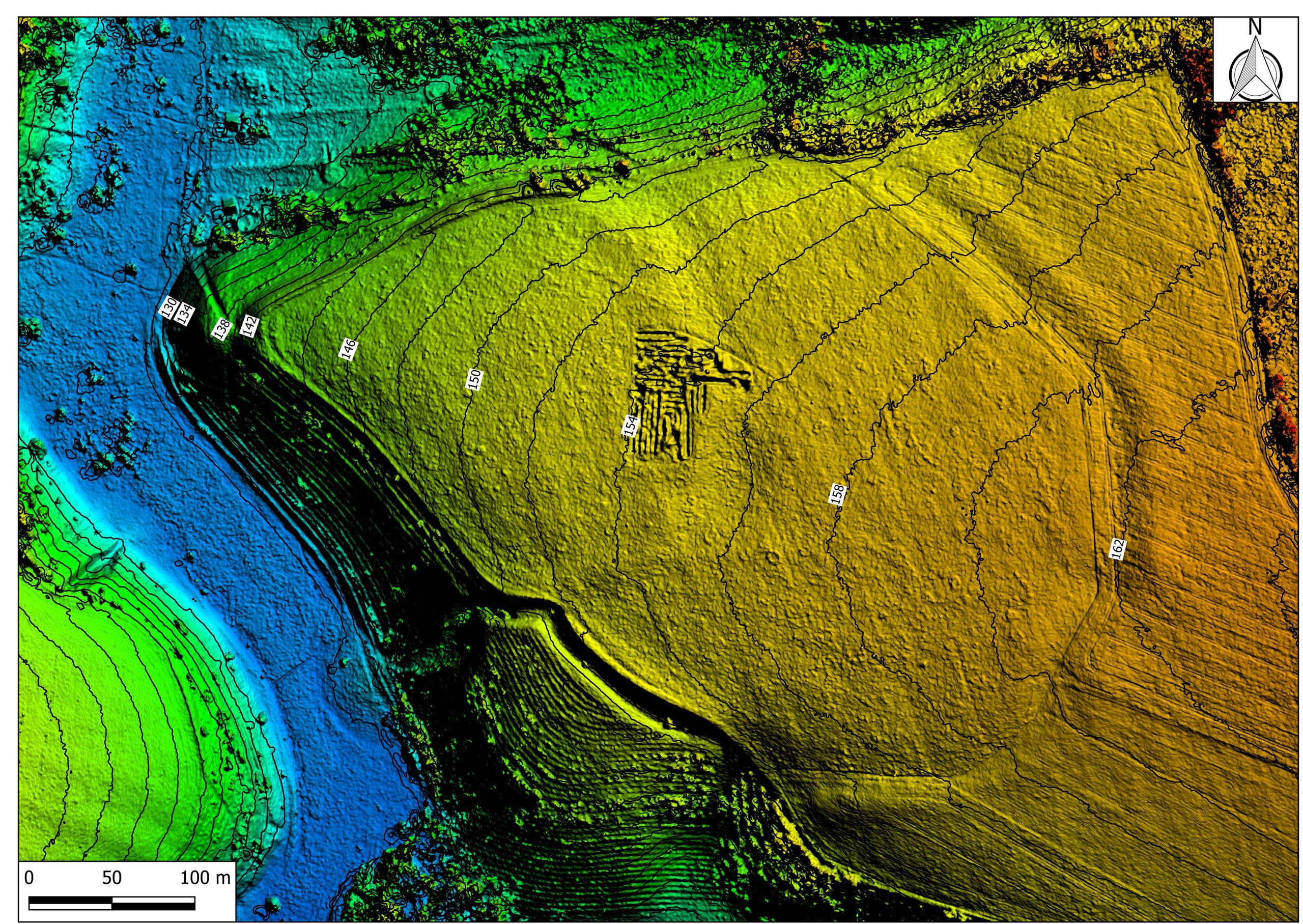Pick the 146 contour label
This screenshot has height=924, width=1303.
coord(348,349)
